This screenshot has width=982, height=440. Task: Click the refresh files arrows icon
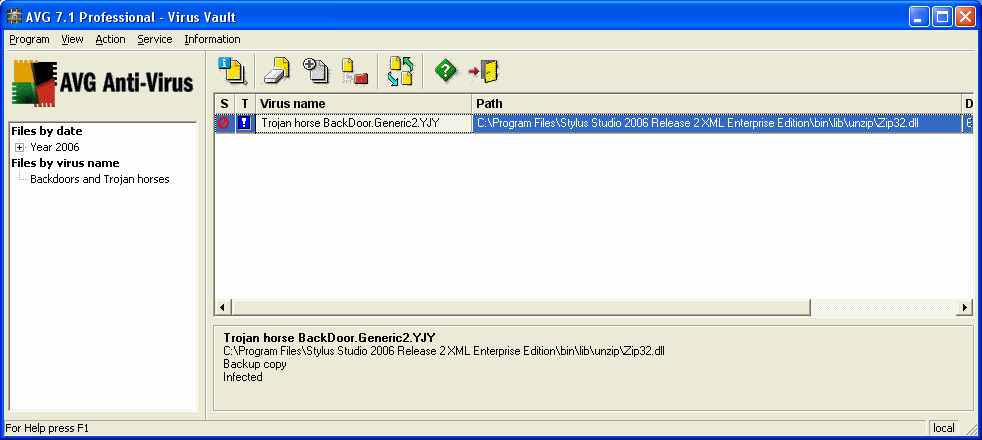[x=400, y=70]
